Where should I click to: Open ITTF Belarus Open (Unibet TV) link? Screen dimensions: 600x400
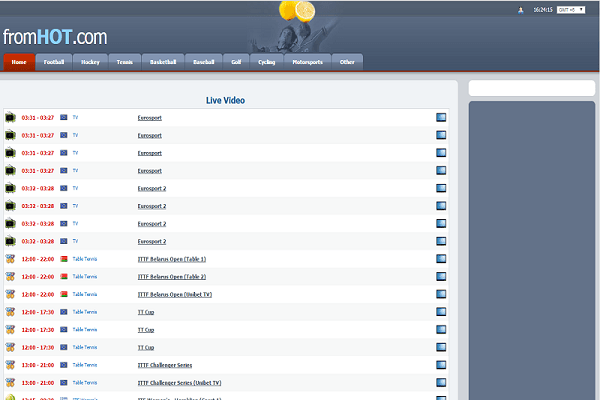point(175,294)
